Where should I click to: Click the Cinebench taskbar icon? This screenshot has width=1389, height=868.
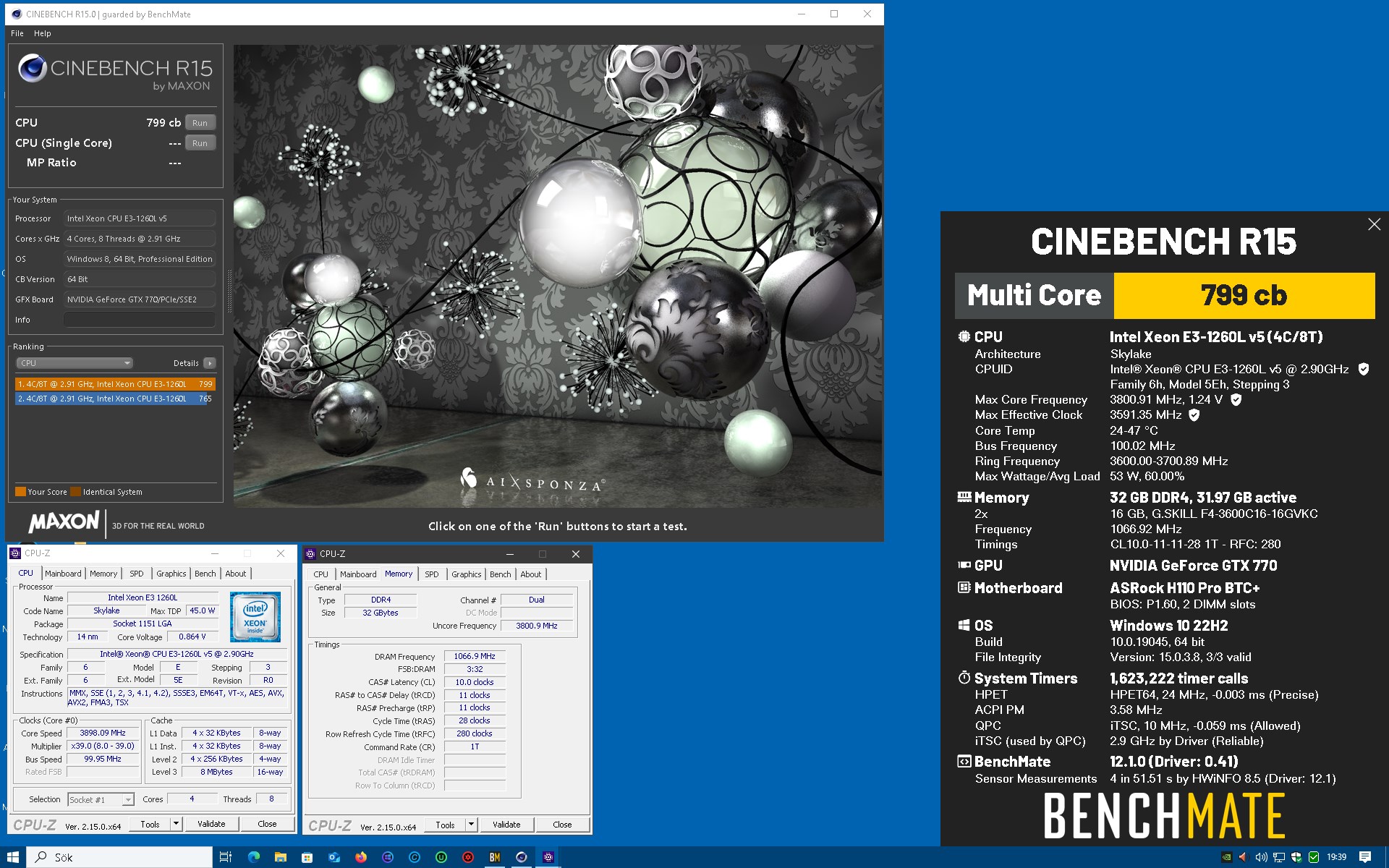click(x=522, y=857)
